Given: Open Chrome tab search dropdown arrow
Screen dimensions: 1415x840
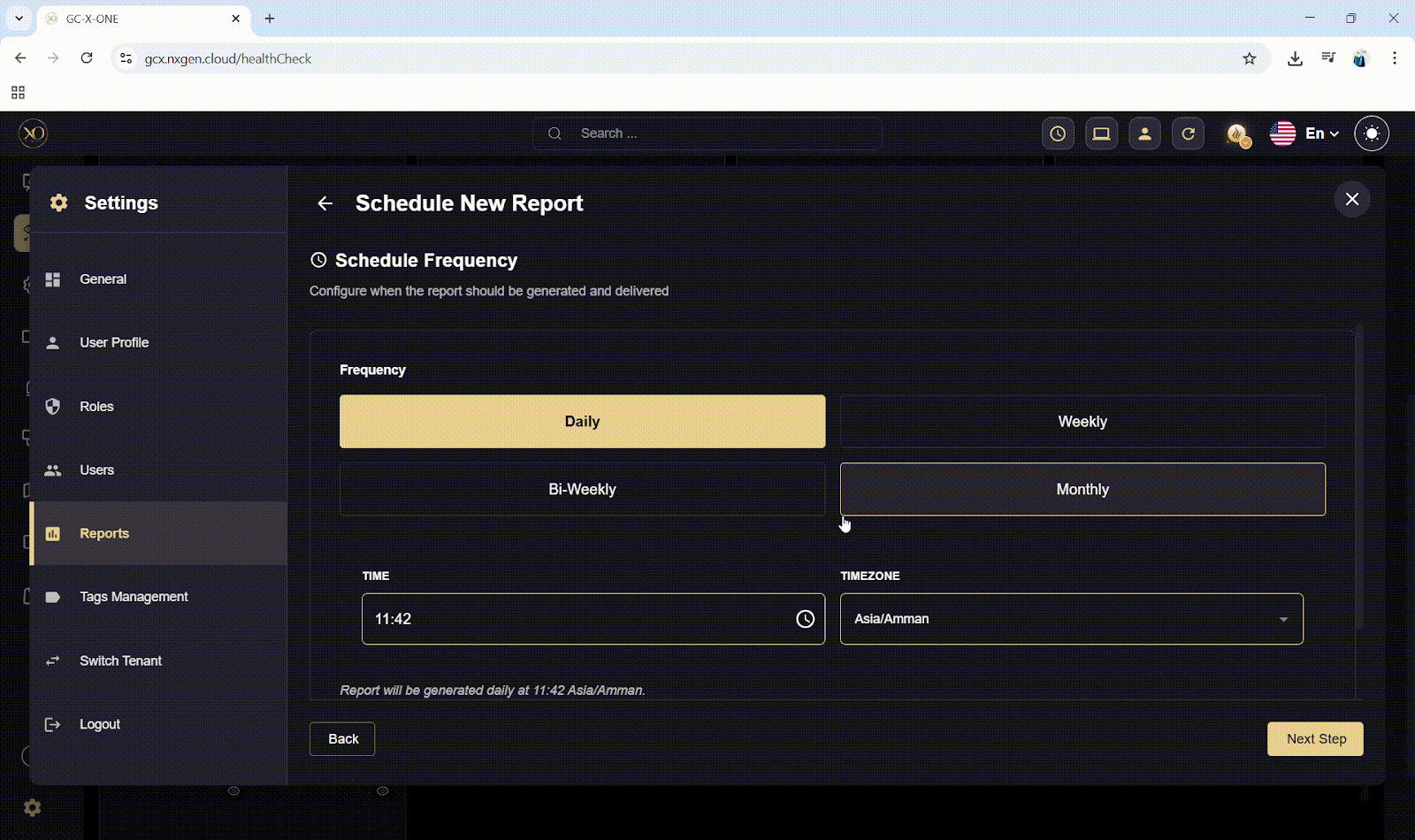Looking at the screenshot, I should click(x=19, y=19).
